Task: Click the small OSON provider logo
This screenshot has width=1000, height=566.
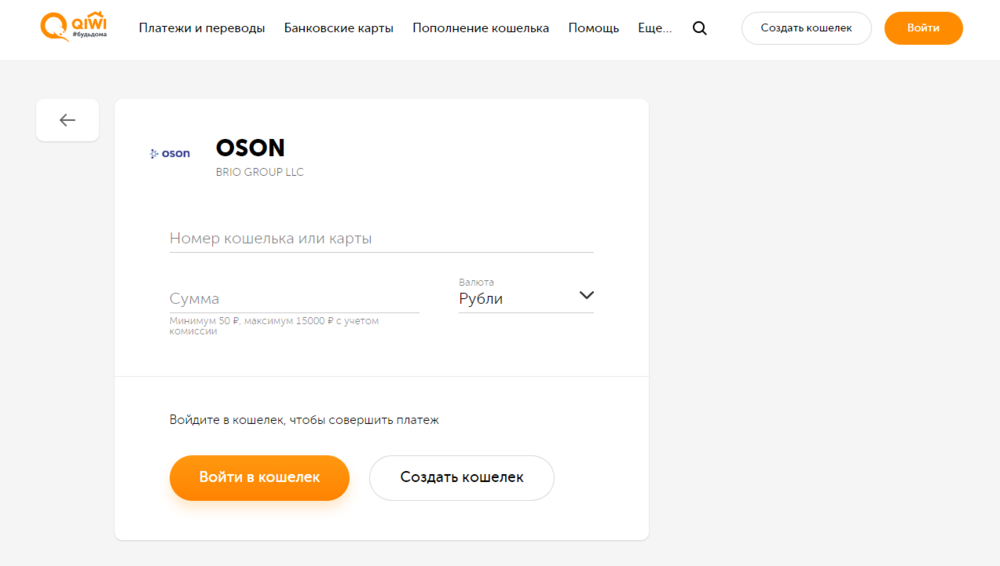Action: tap(170, 153)
